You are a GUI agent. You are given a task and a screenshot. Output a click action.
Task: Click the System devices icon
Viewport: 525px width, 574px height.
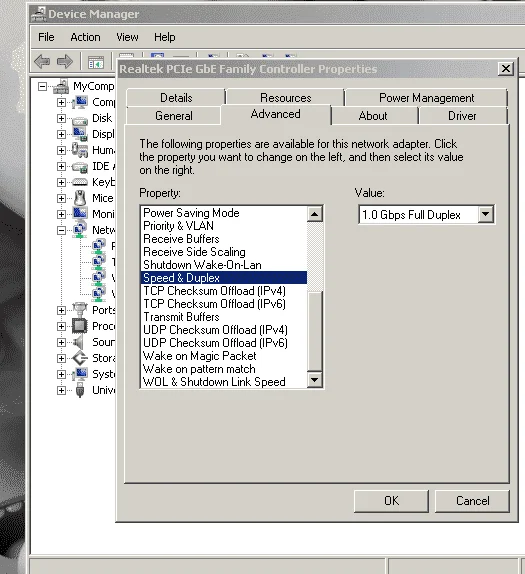tap(80, 374)
